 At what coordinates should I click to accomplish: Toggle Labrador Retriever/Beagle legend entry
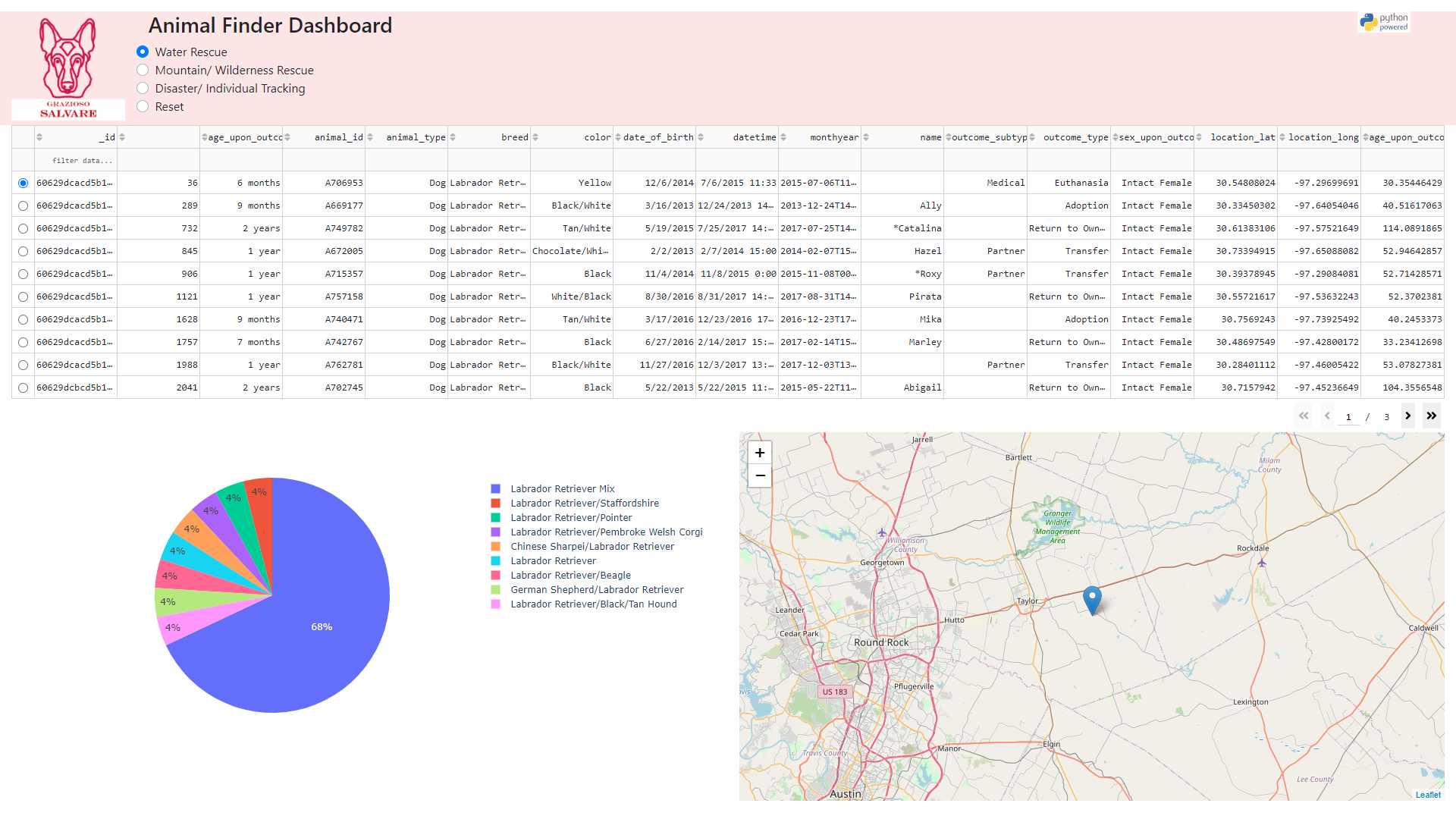click(561, 576)
